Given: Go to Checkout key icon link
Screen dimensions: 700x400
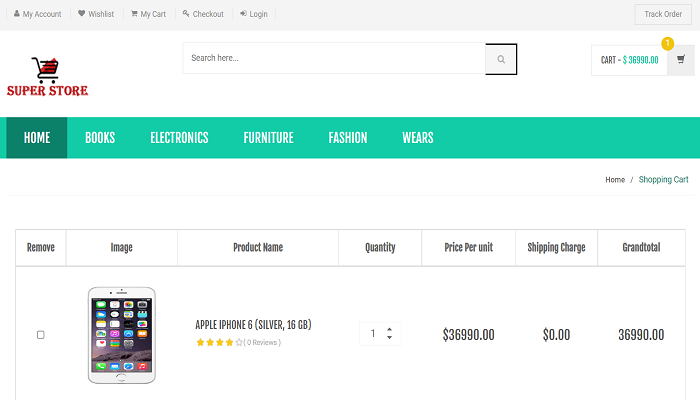Looking at the screenshot, I should (203, 14).
